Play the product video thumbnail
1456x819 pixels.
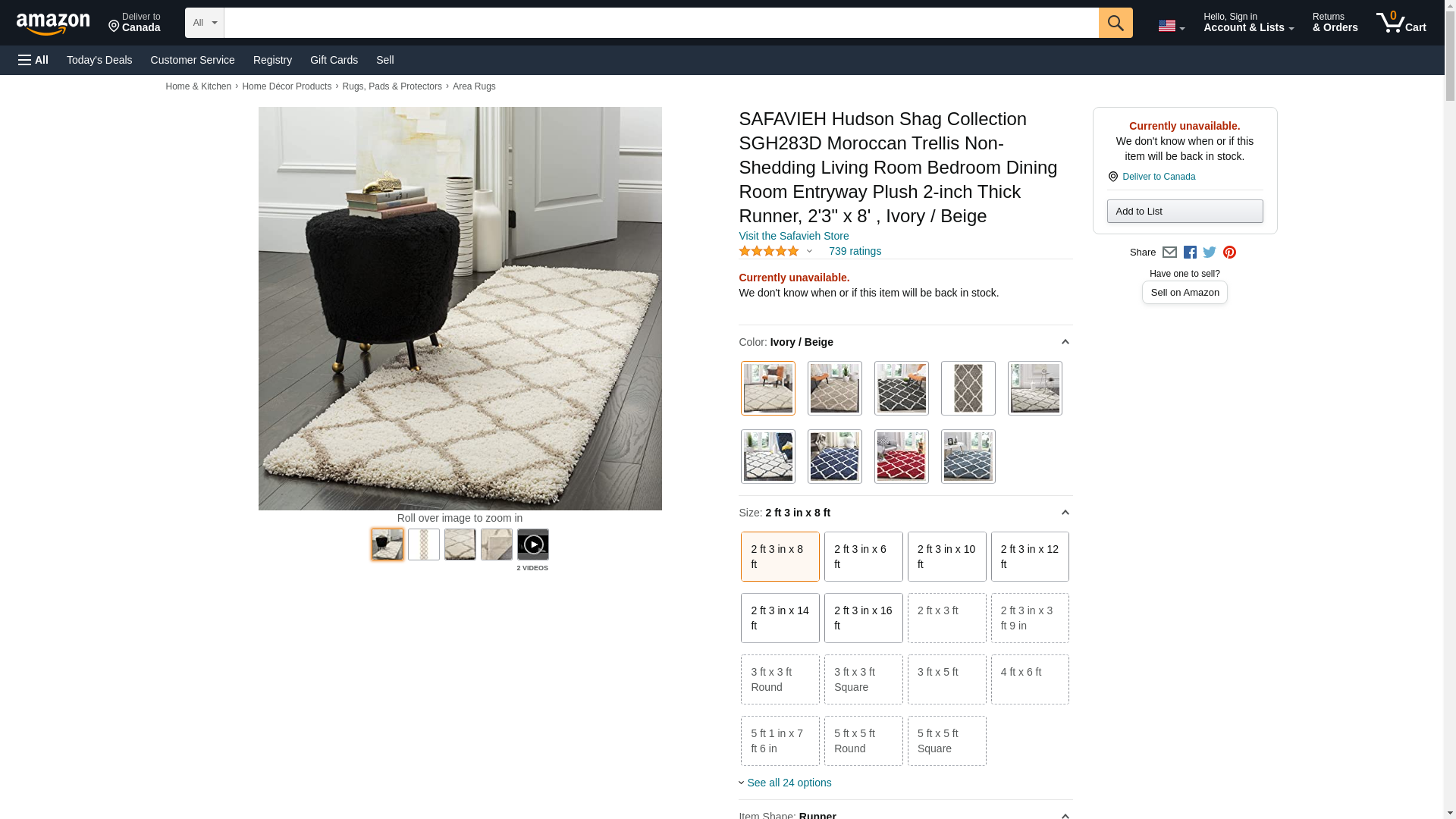532,544
